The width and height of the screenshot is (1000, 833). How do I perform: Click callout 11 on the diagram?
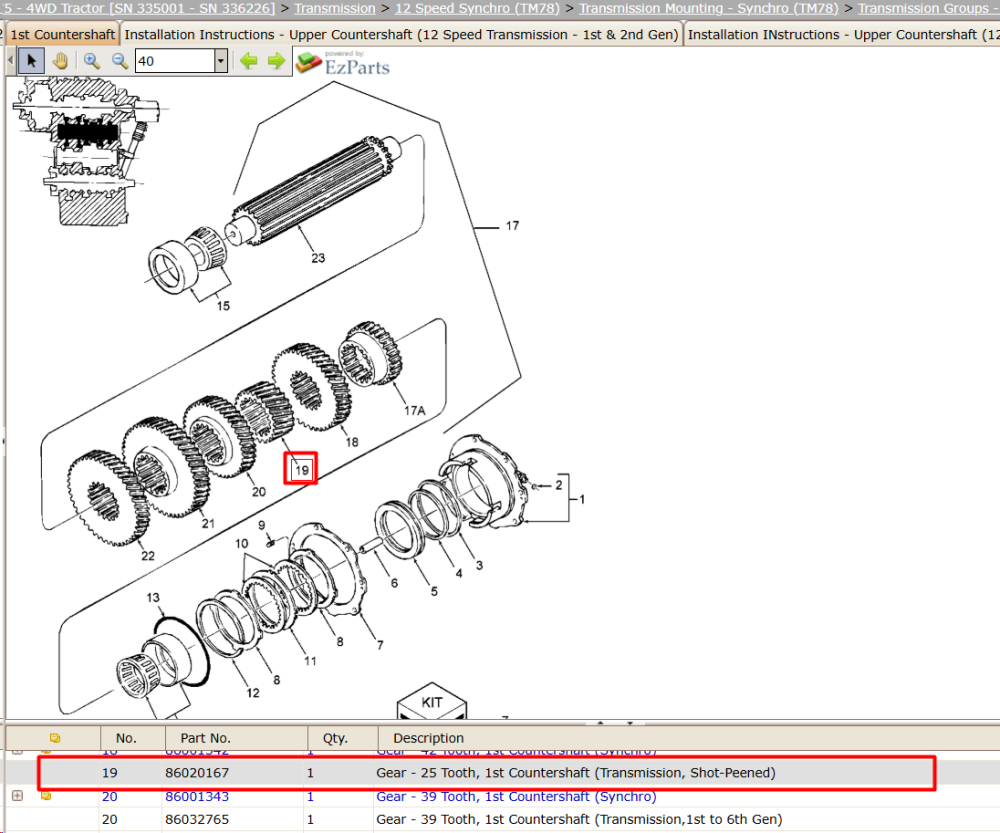click(310, 661)
